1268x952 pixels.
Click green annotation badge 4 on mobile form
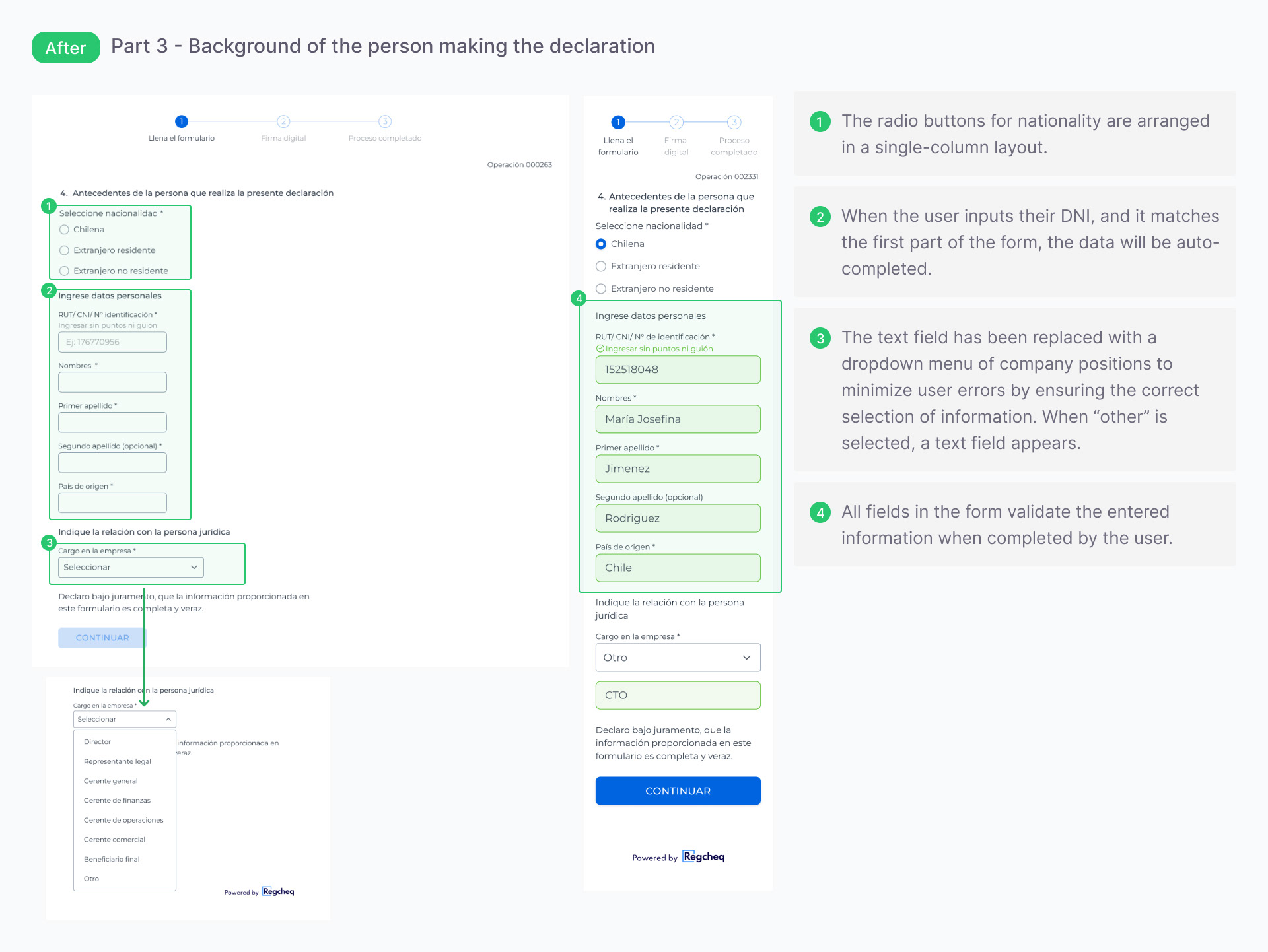pos(579,298)
